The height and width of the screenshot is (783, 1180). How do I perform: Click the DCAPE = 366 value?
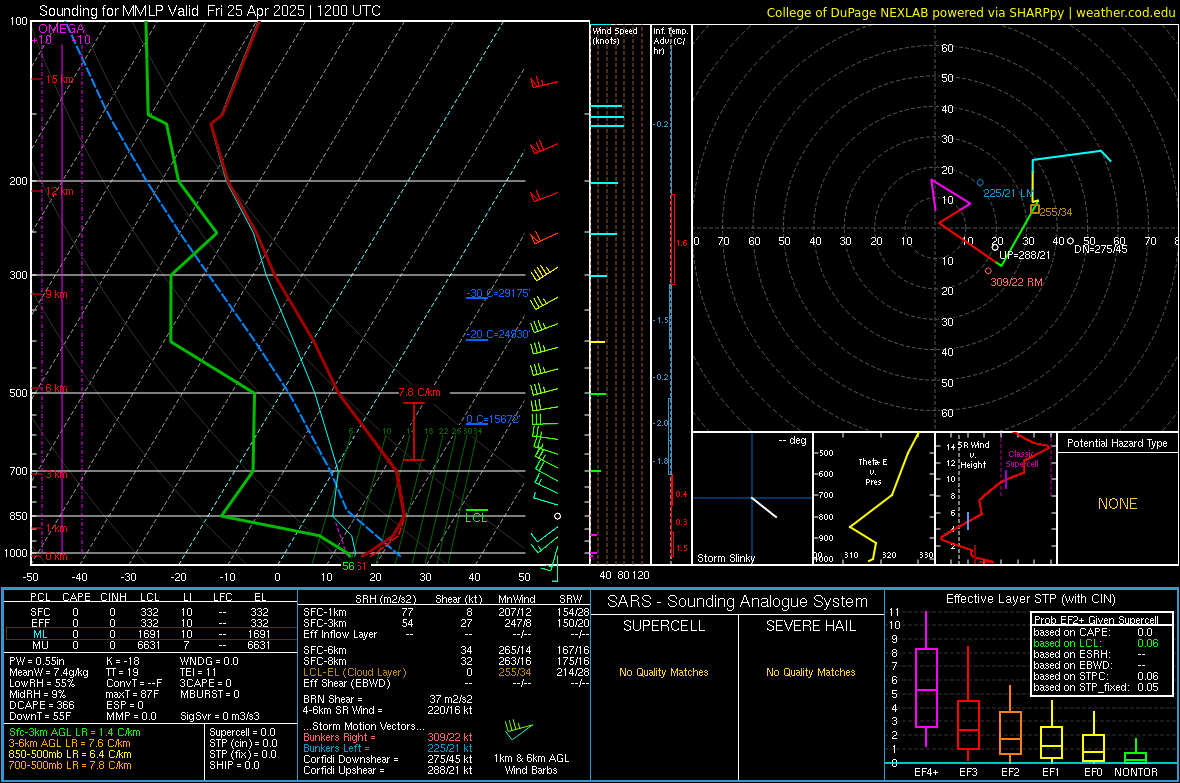[41, 705]
